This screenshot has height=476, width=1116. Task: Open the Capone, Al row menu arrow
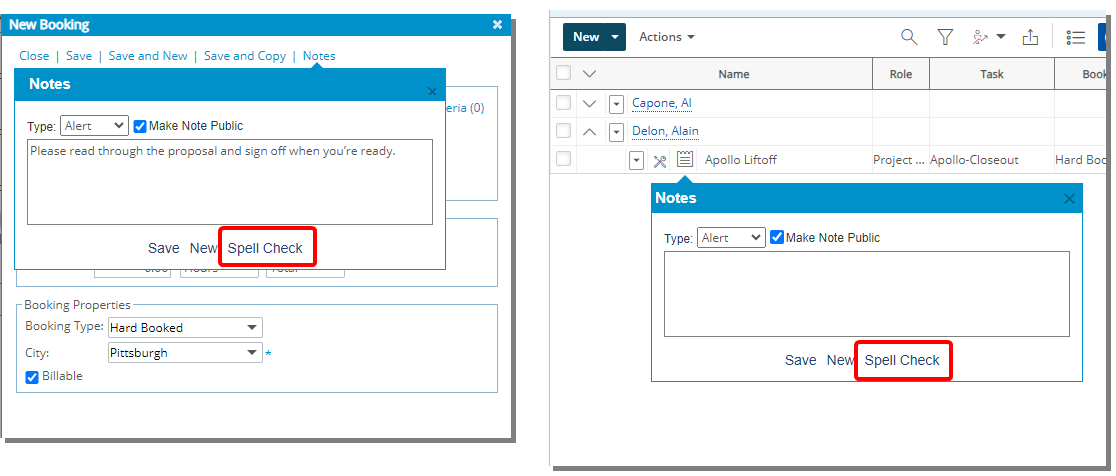click(616, 104)
